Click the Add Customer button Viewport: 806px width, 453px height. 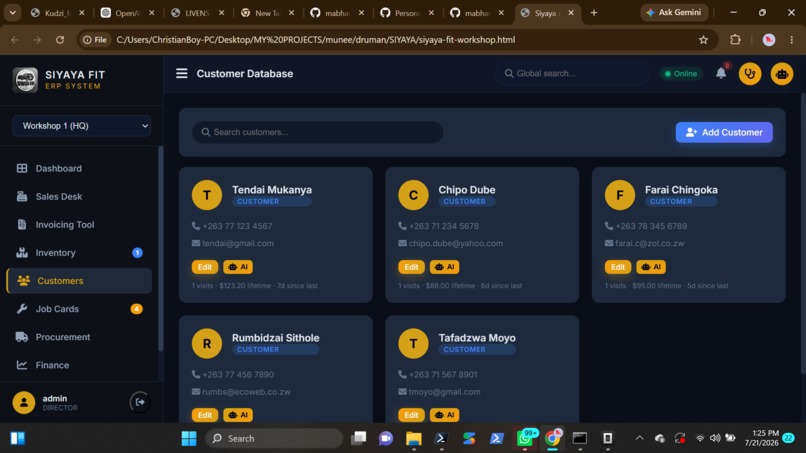(x=724, y=132)
